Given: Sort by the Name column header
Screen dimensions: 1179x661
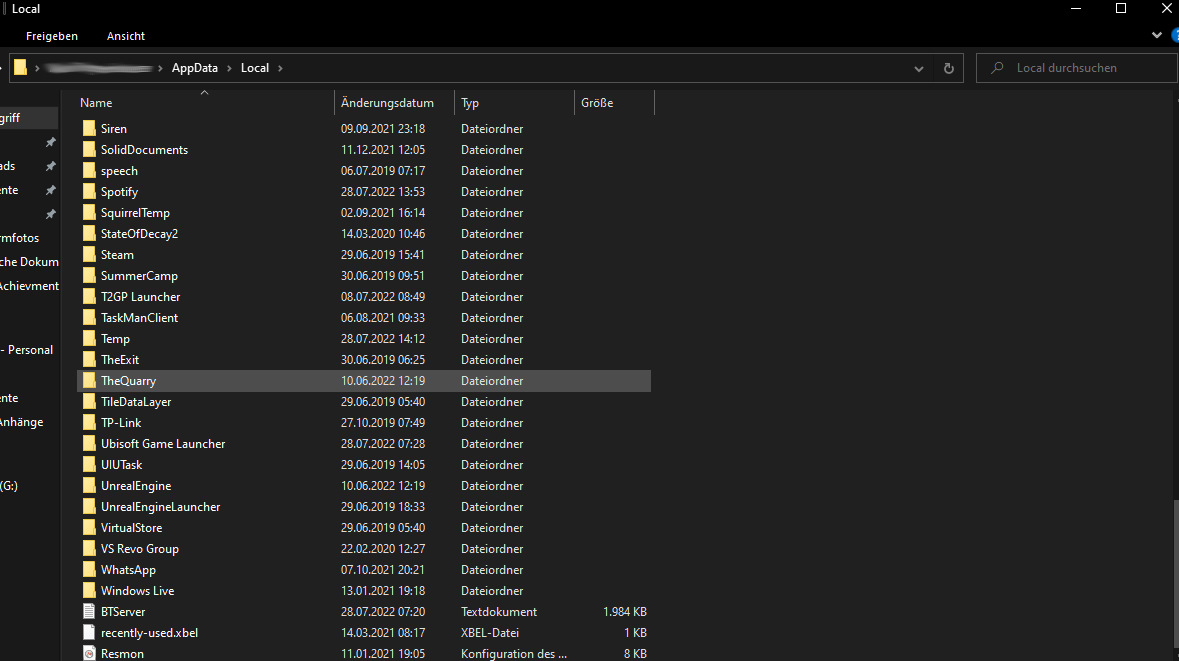Looking at the screenshot, I should 205,103.
